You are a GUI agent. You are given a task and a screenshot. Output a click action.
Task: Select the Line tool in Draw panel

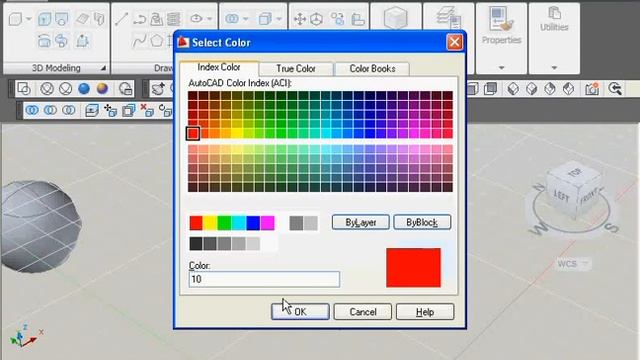pos(122,19)
